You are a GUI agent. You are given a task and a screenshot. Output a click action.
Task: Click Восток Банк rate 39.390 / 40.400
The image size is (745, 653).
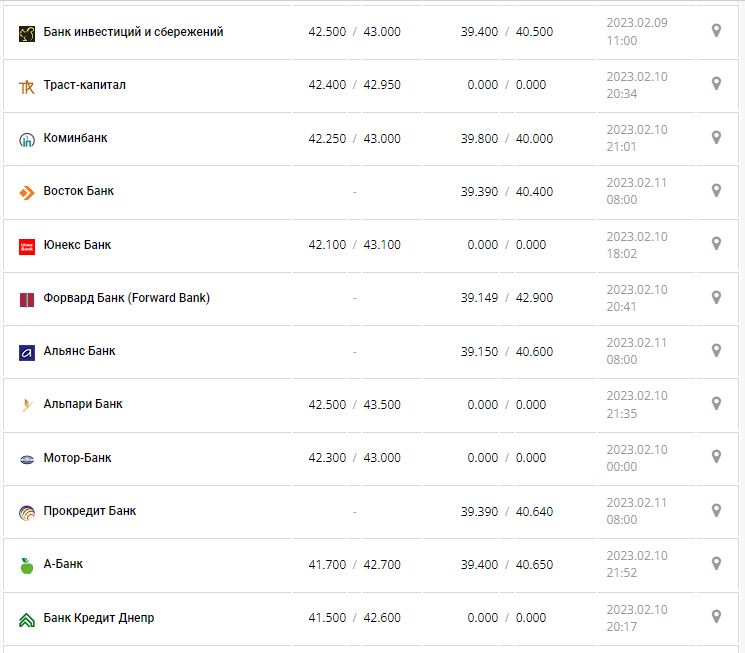tap(506, 191)
